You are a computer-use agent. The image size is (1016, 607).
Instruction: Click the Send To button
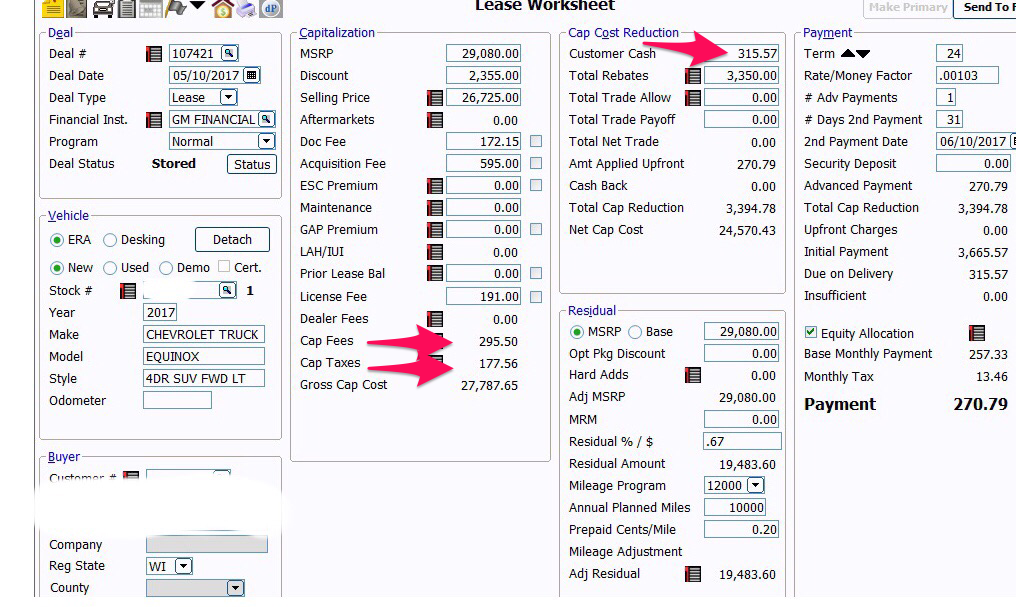985,8
